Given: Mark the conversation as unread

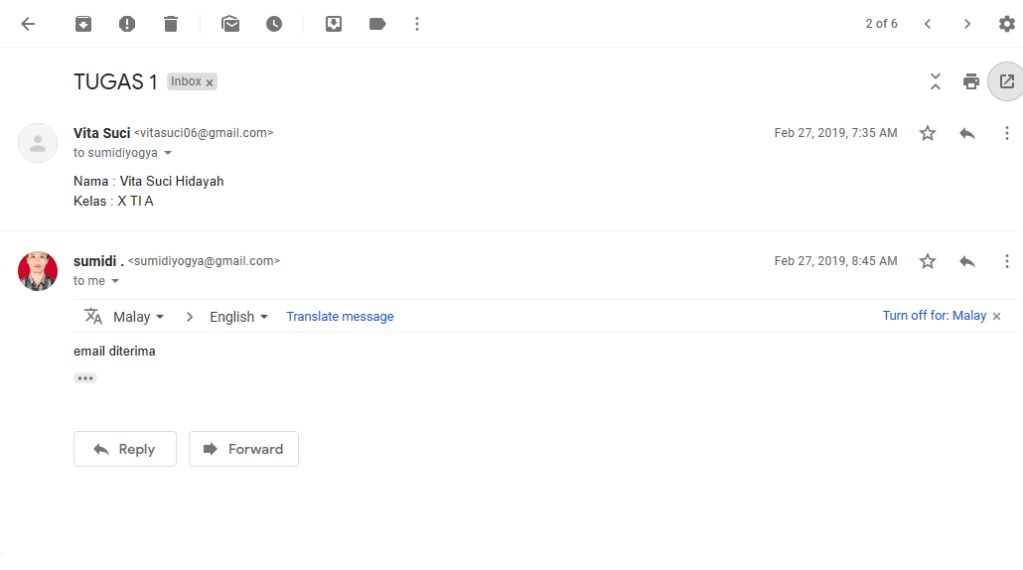Looking at the screenshot, I should coord(231,24).
